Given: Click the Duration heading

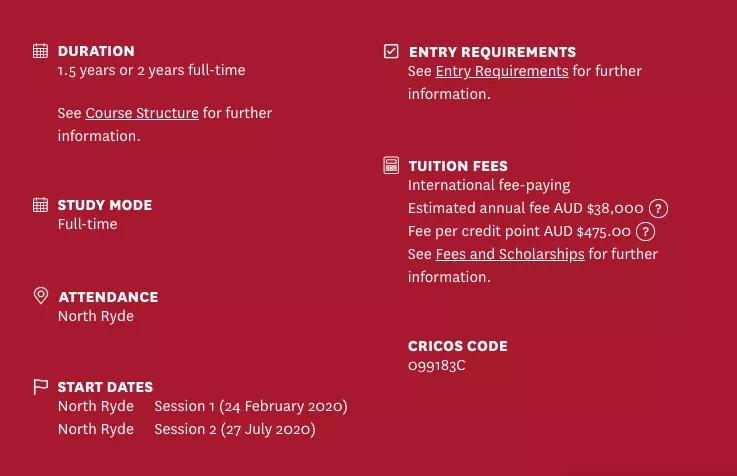Looking at the screenshot, I should point(96,51).
